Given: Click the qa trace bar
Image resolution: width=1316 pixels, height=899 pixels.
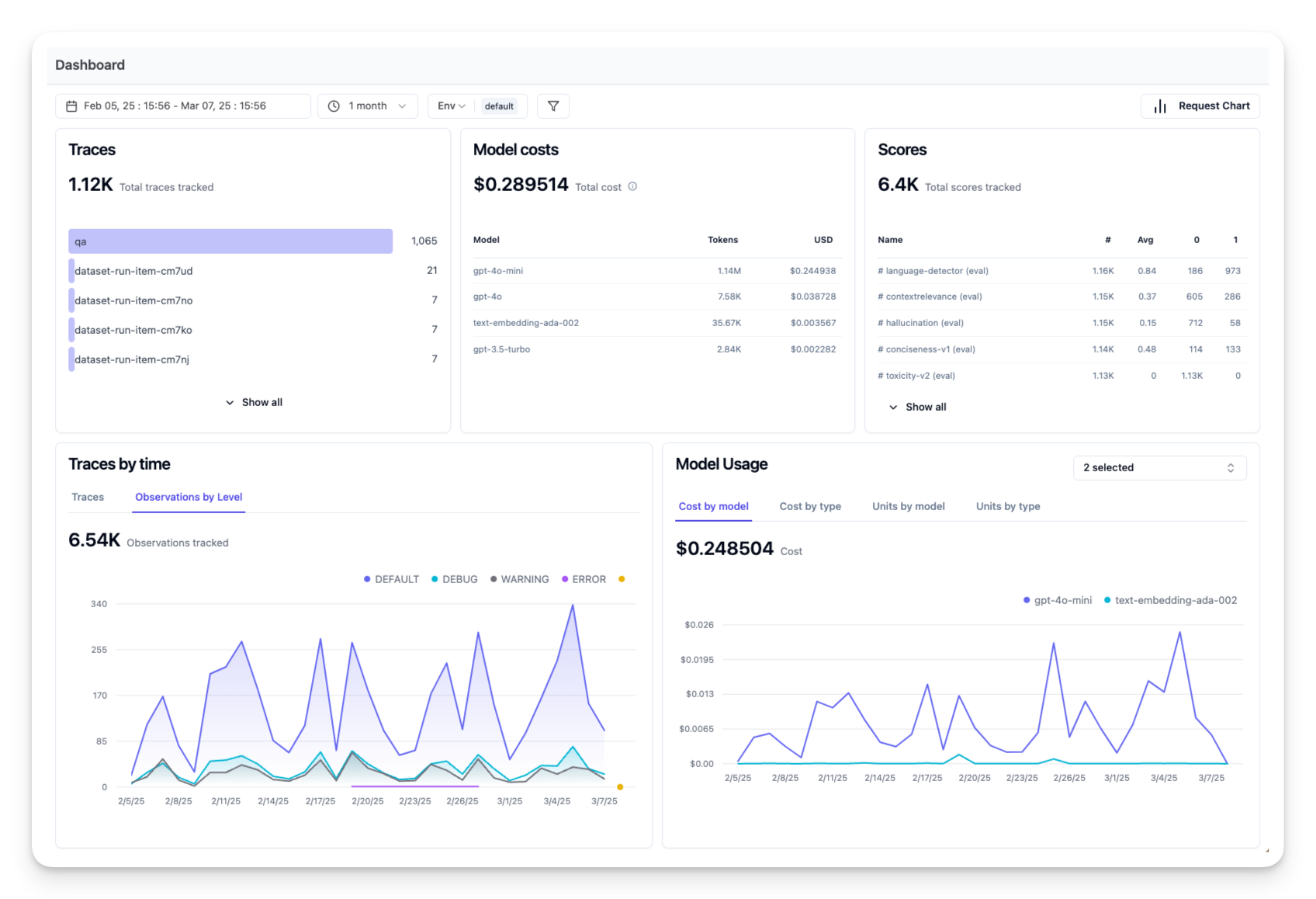Looking at the screenshot, I should [x=230, y=241].
